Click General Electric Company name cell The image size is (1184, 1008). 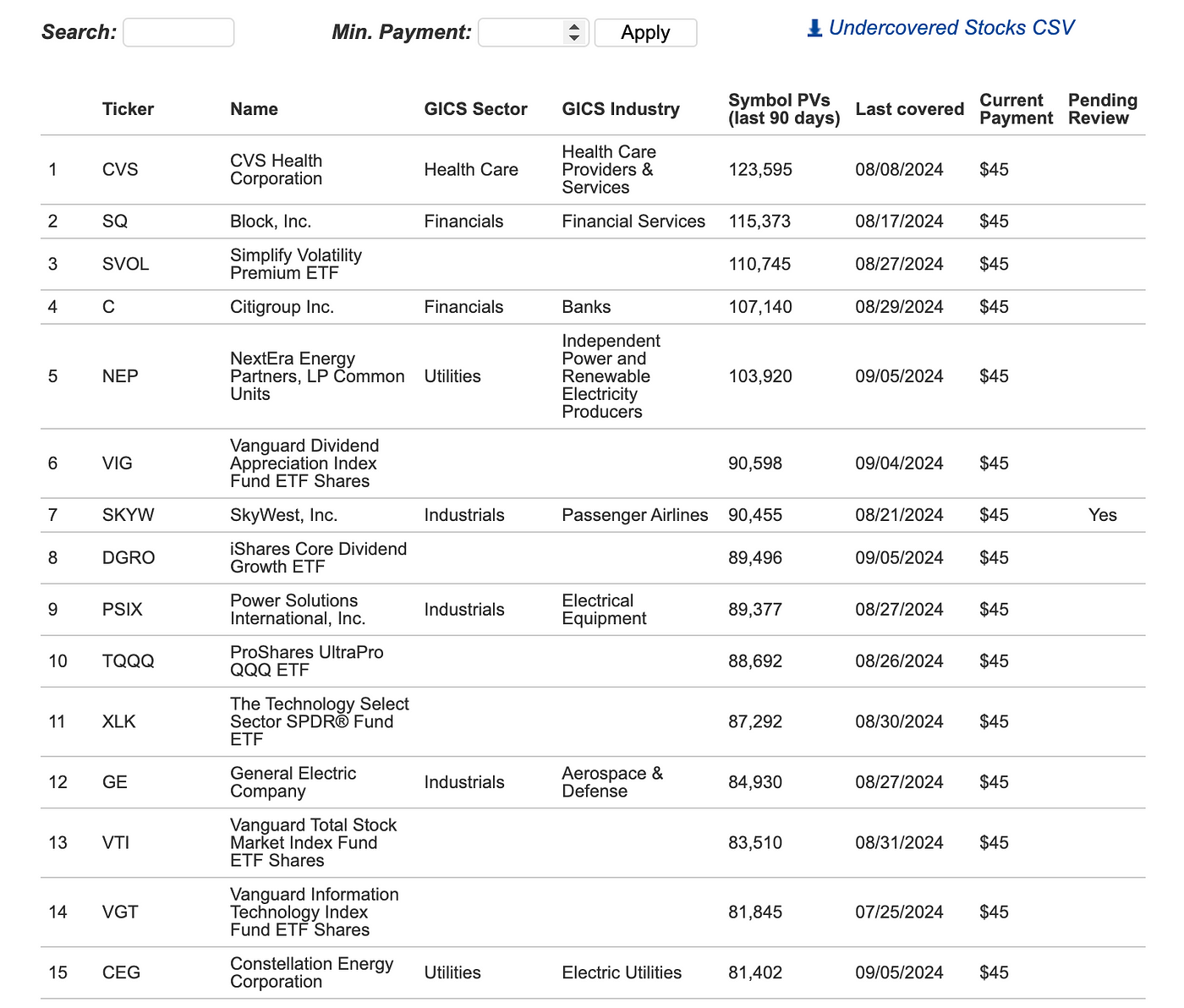point(293,782)
